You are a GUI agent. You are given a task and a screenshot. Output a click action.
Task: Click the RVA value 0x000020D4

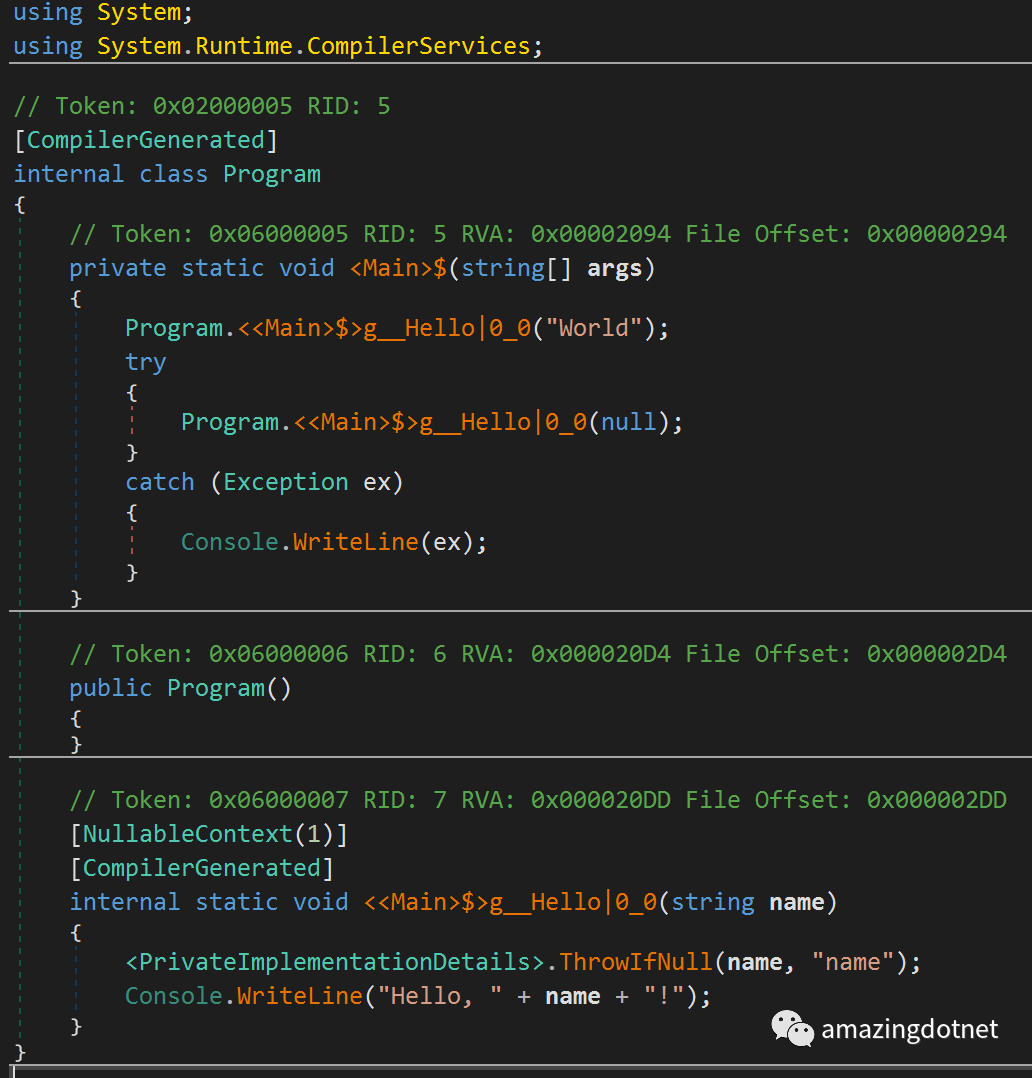click(600, 654)
